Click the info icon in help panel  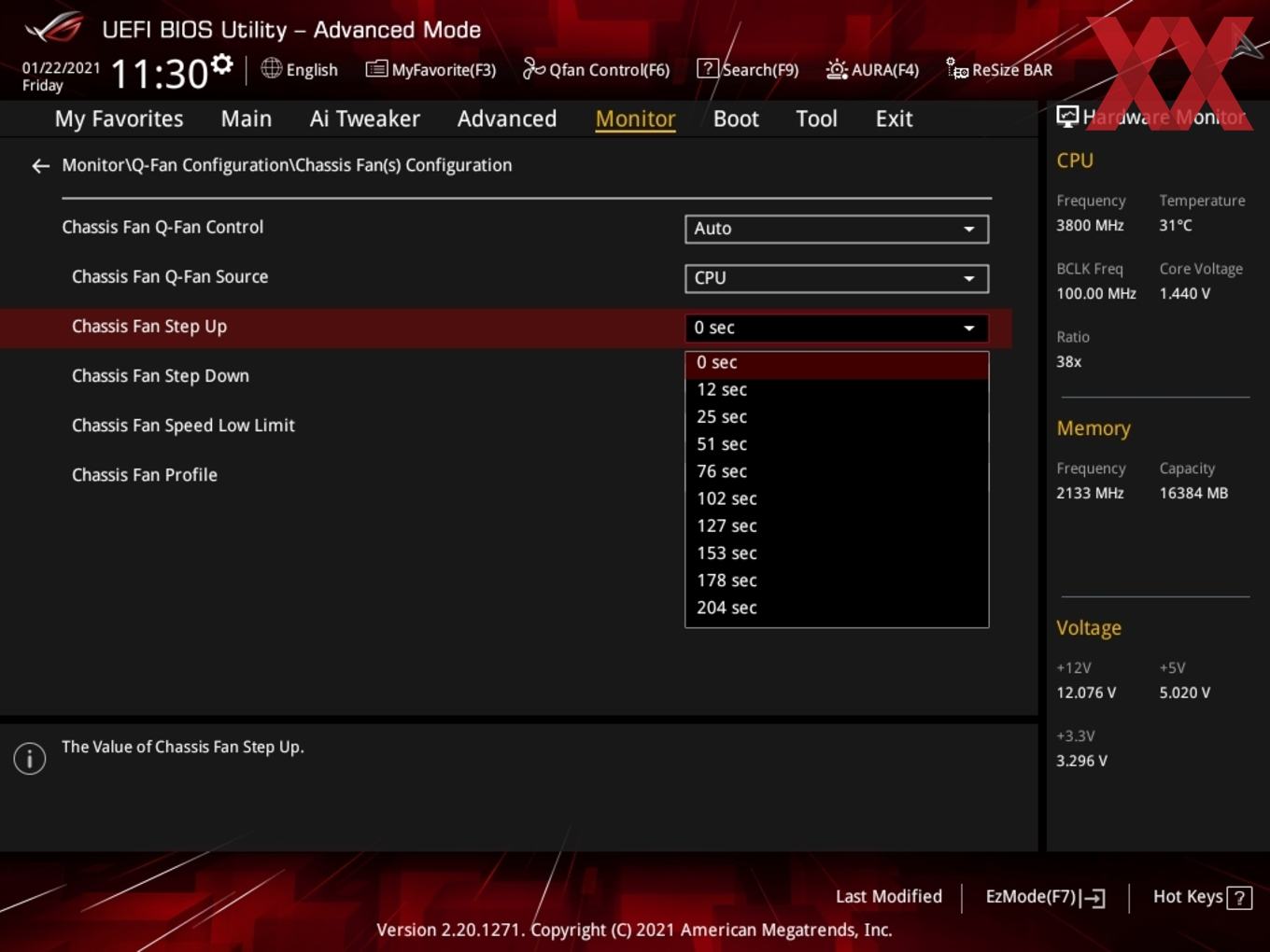pyautogui.click(x=30, y=758)
